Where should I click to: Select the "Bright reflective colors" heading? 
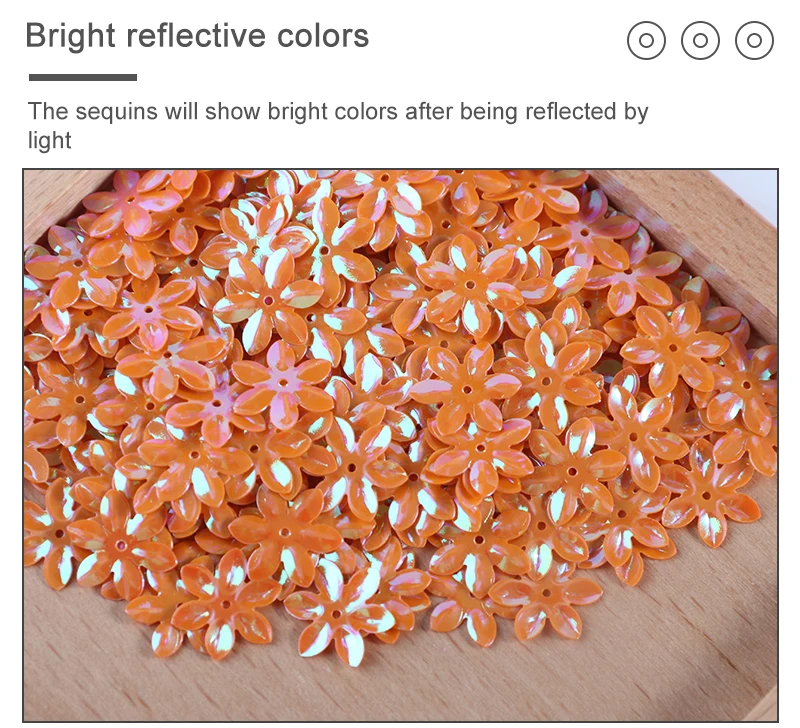[197, 36]
